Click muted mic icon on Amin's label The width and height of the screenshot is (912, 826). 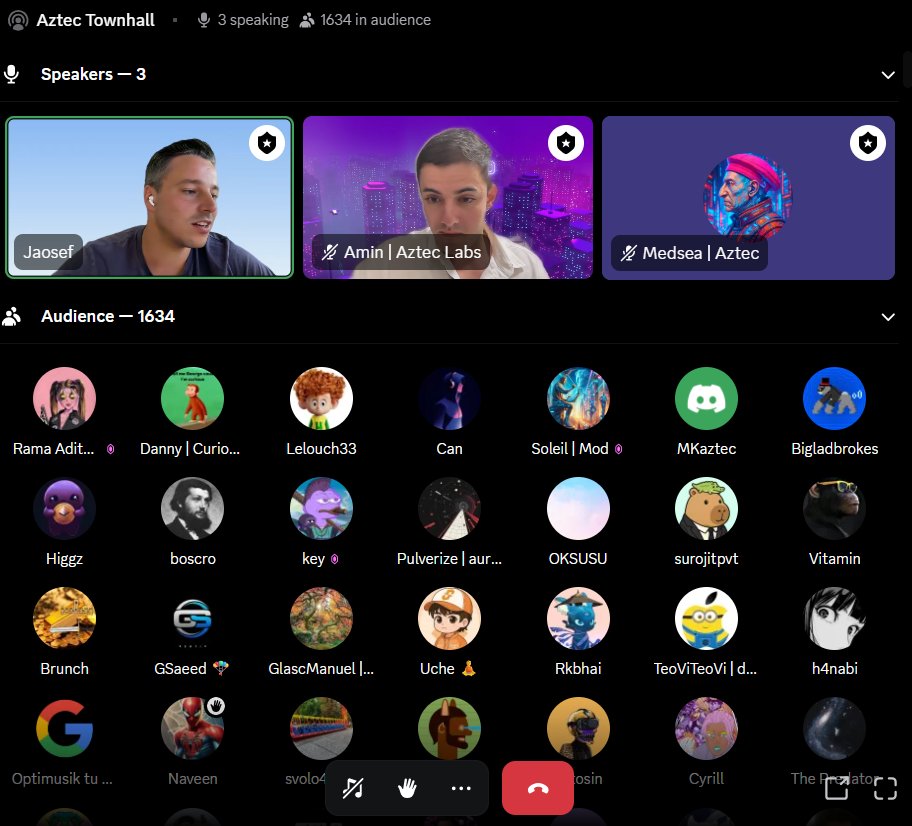(x=329, y=252)
